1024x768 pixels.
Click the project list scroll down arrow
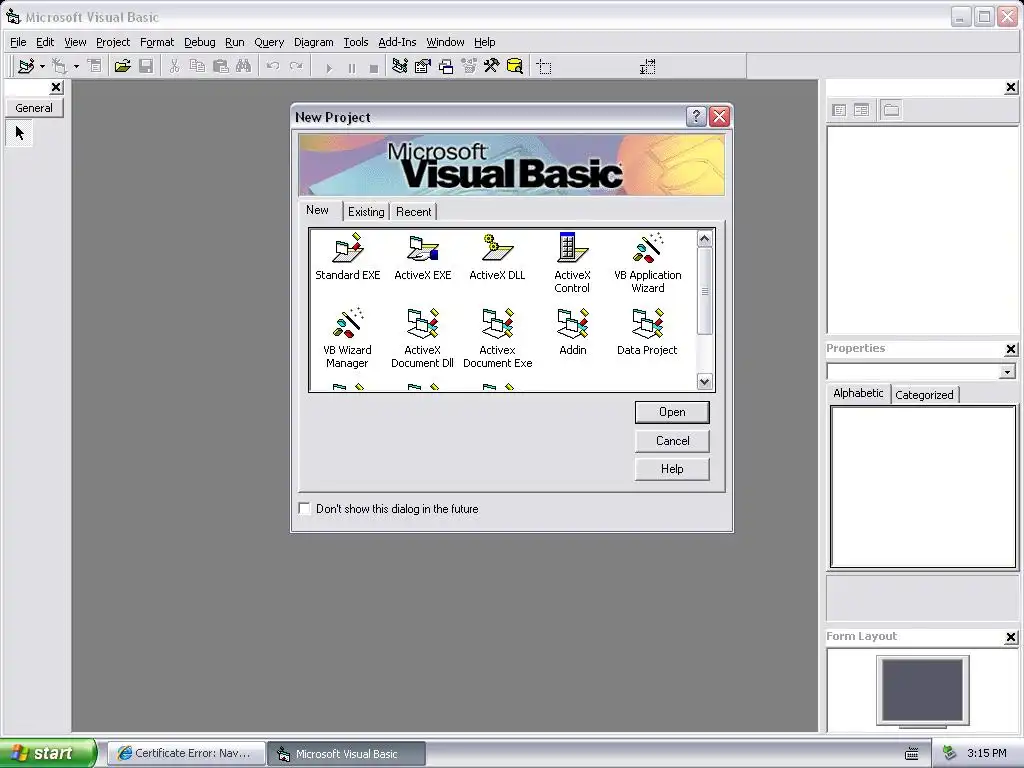(704, 381)
